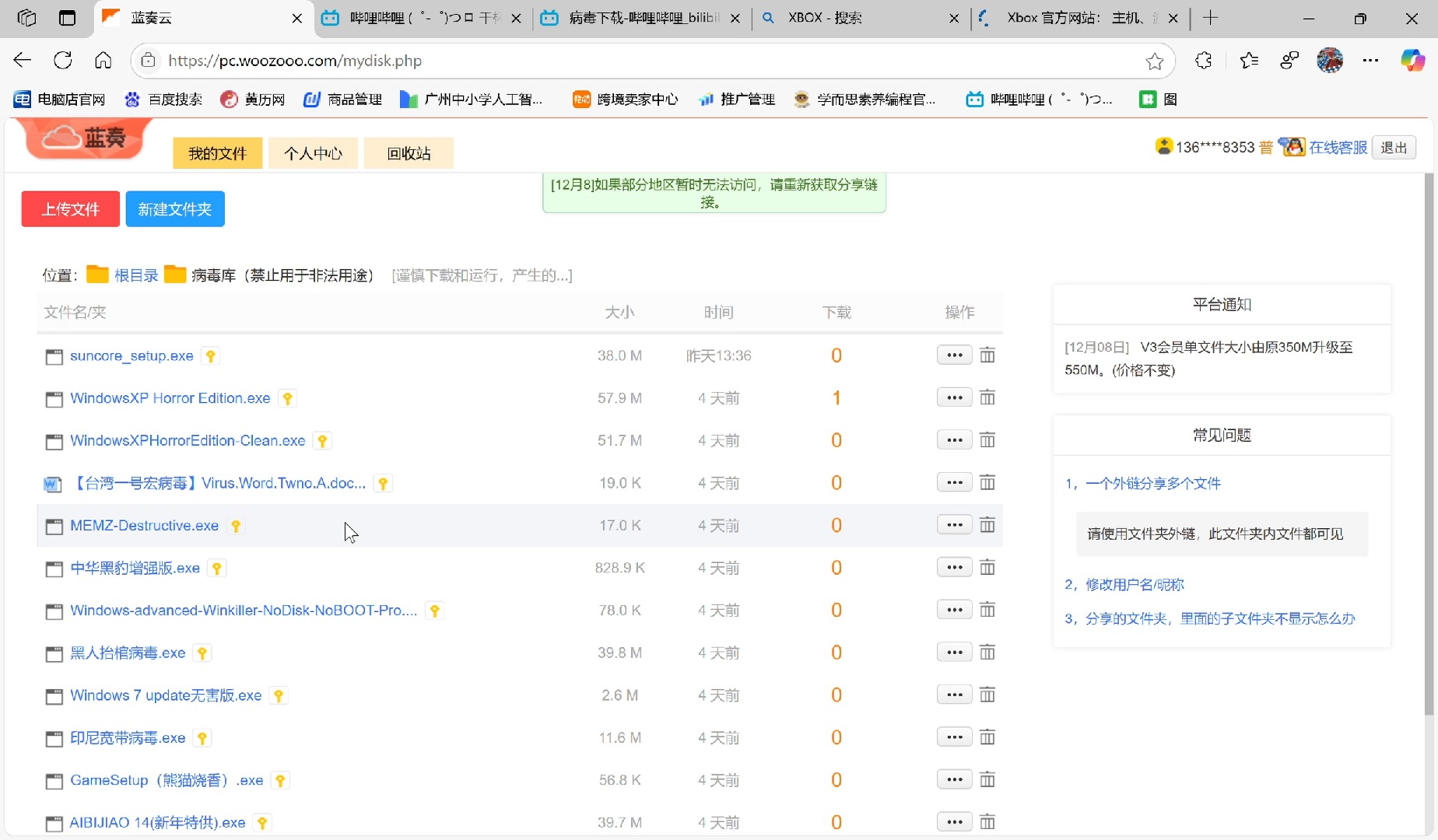Open more options for MEMZ-Destructive.exe

point(955,526)
